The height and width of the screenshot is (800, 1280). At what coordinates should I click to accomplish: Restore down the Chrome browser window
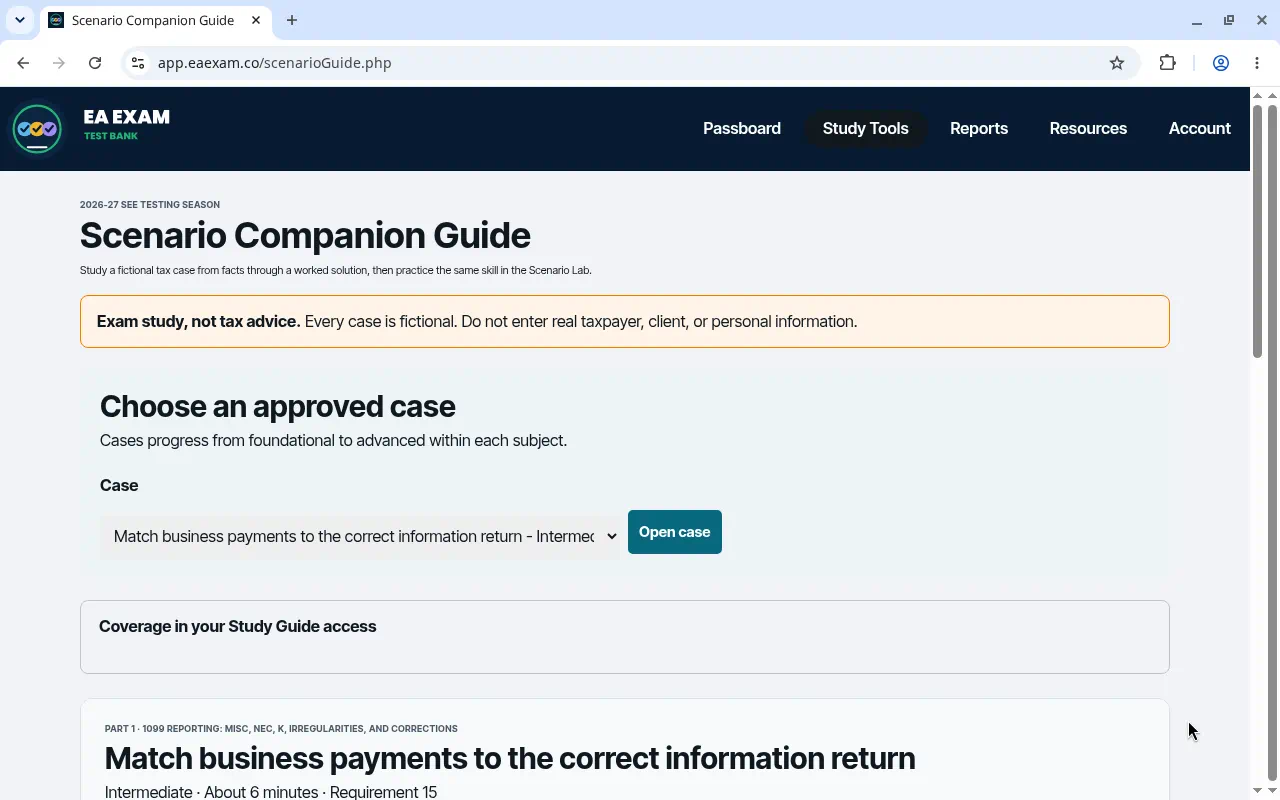click(x=1229, y=20)
